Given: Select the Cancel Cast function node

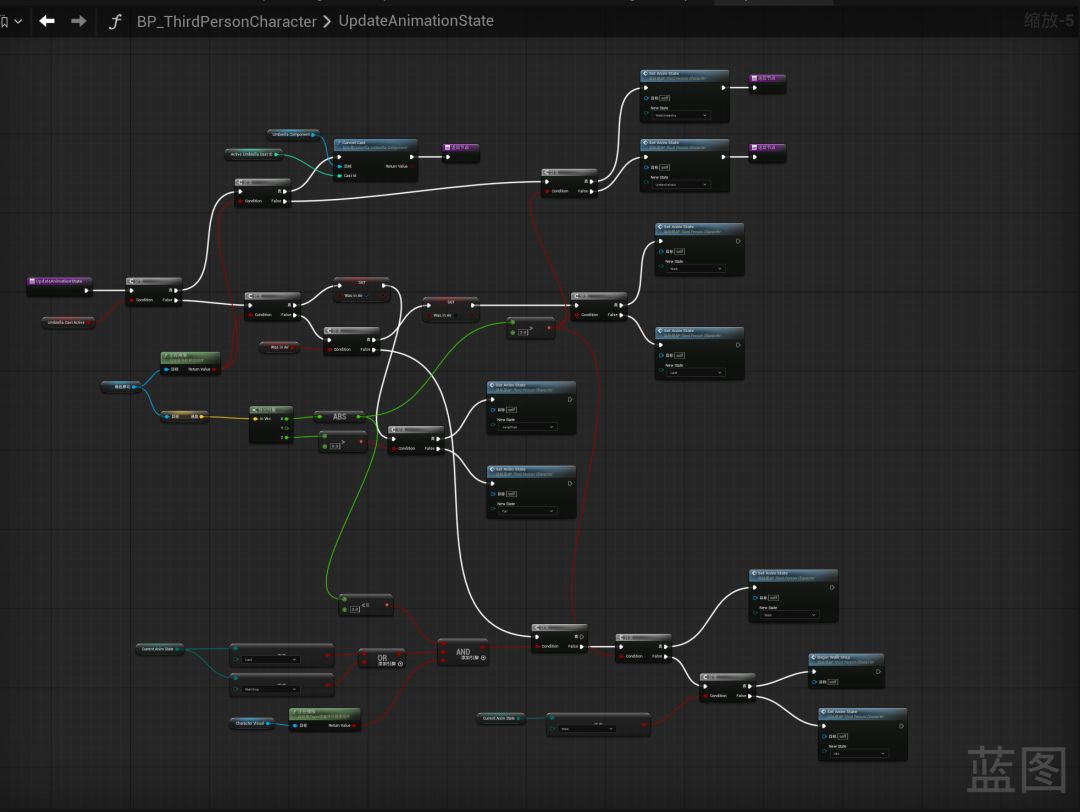Looking at the screenshot, I should tap(375, 160).
